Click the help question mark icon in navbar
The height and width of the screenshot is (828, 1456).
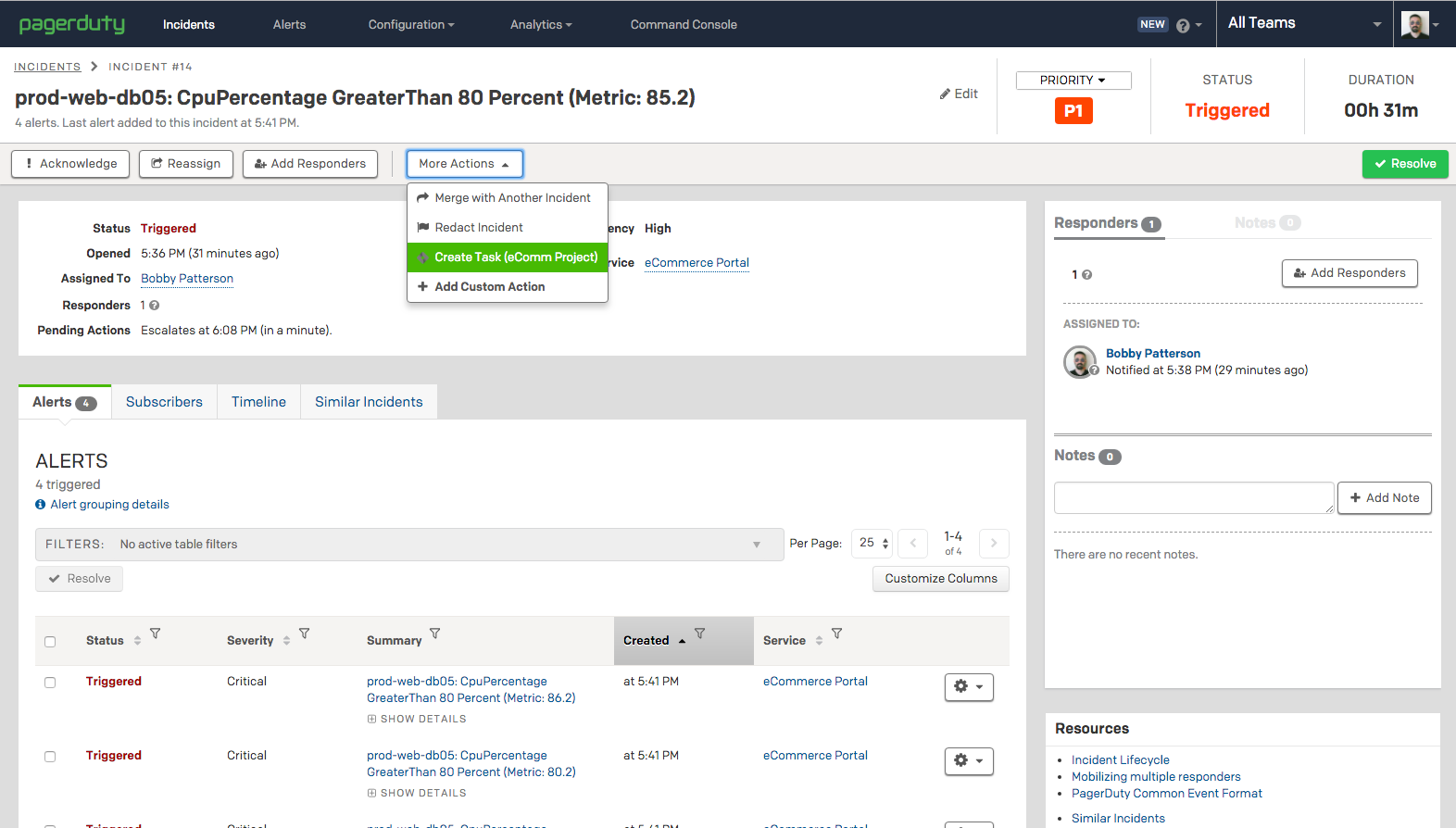pos(1183,26)
